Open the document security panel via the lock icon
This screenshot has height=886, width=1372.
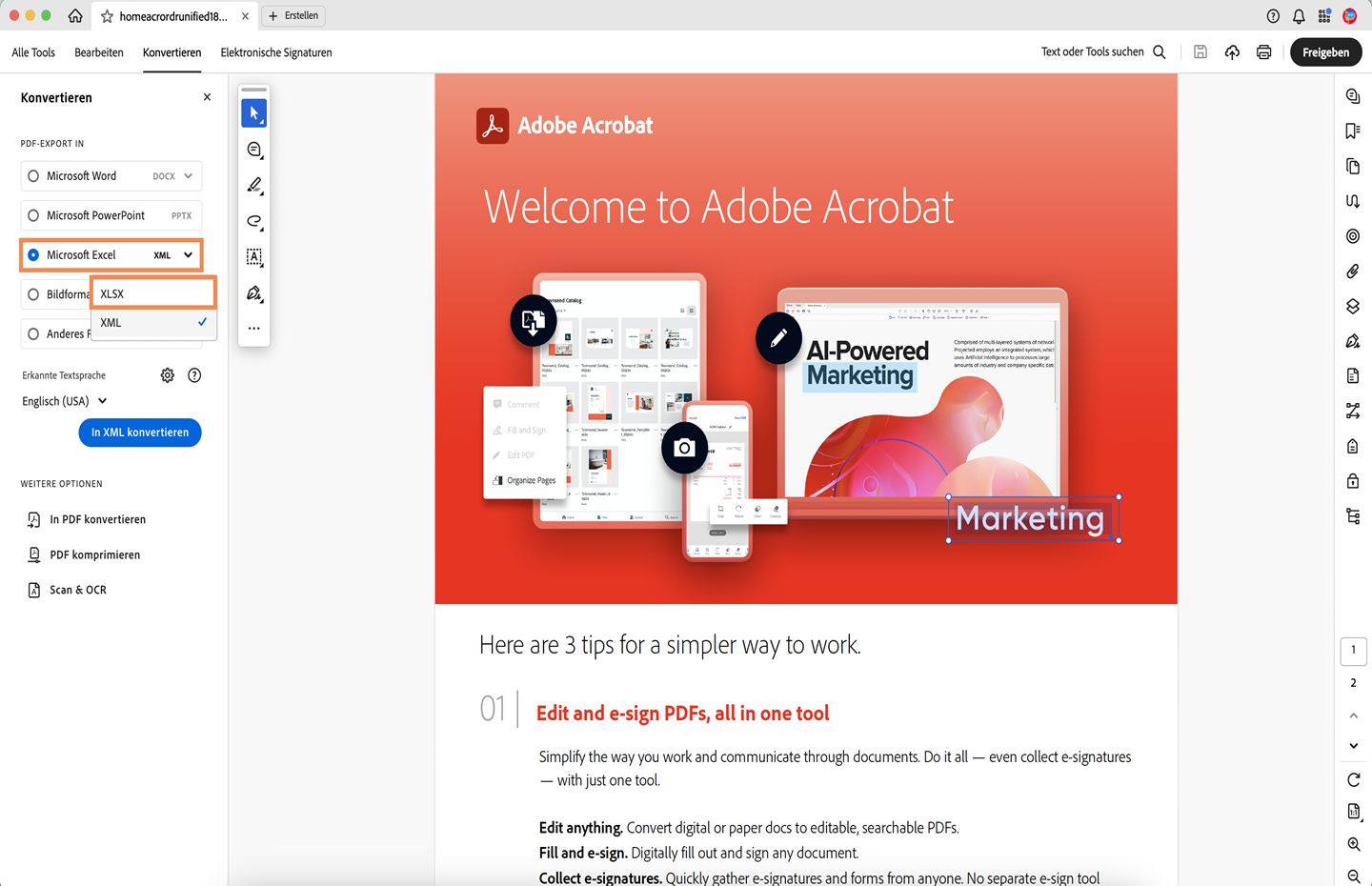pyautogui.click(x=1353, y=480)
